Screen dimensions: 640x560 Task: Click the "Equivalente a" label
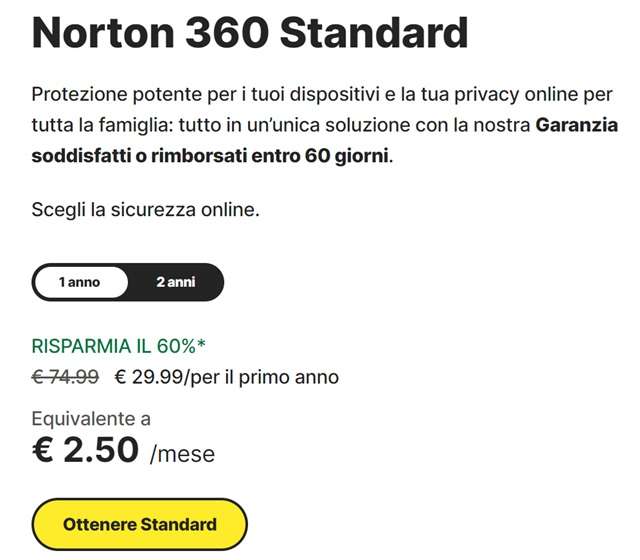(x=91, y=418)
